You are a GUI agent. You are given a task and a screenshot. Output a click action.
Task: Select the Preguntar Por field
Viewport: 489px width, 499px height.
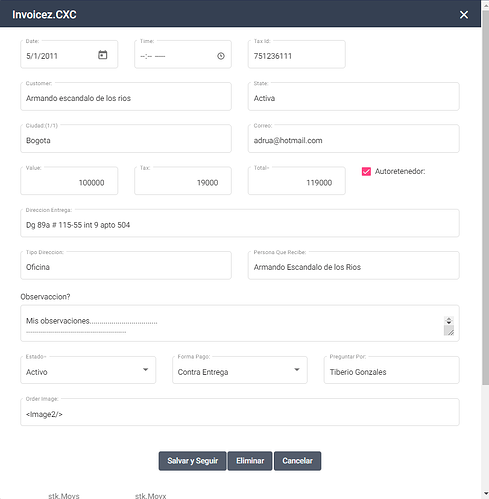point(391,370)
